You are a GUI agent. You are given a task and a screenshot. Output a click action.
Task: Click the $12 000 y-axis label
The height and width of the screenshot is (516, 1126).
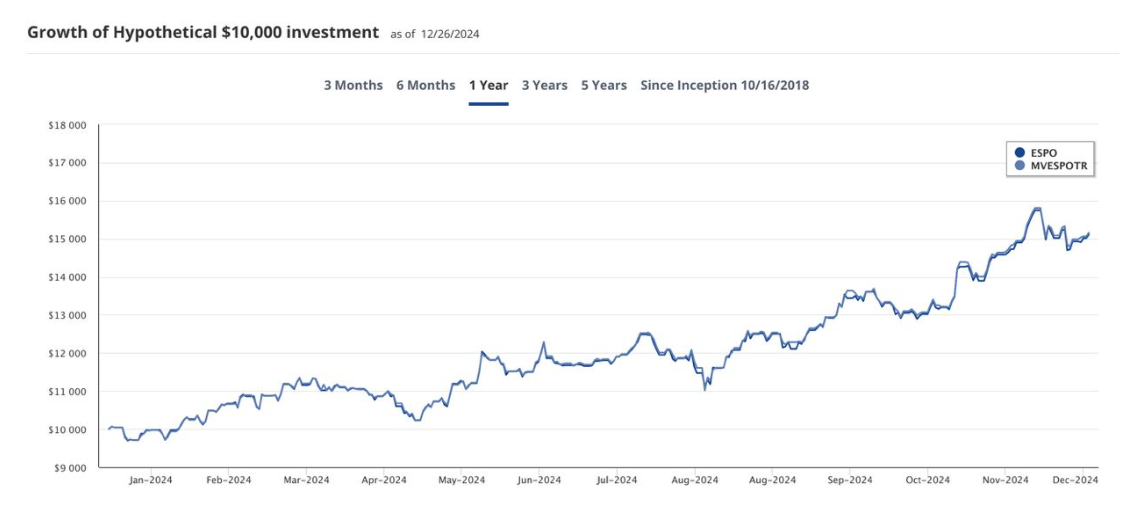(69, 353)
